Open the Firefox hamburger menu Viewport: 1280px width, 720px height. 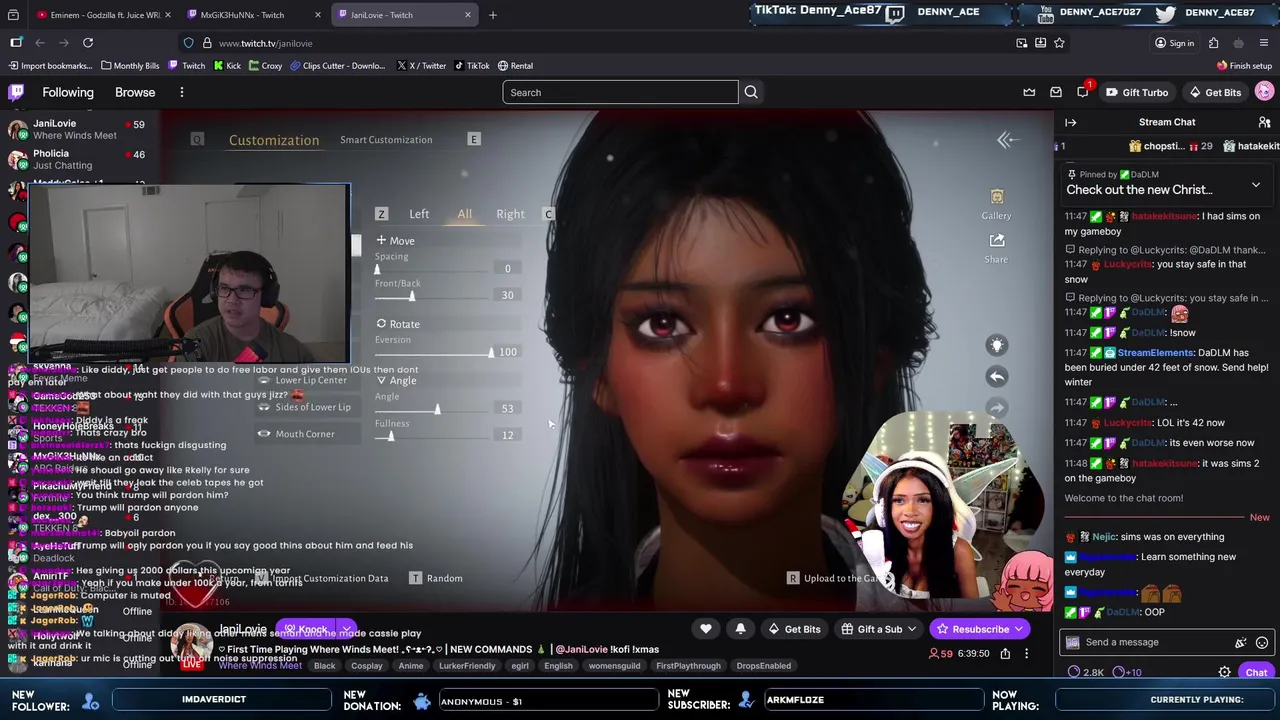click(x=1264, y=43)
